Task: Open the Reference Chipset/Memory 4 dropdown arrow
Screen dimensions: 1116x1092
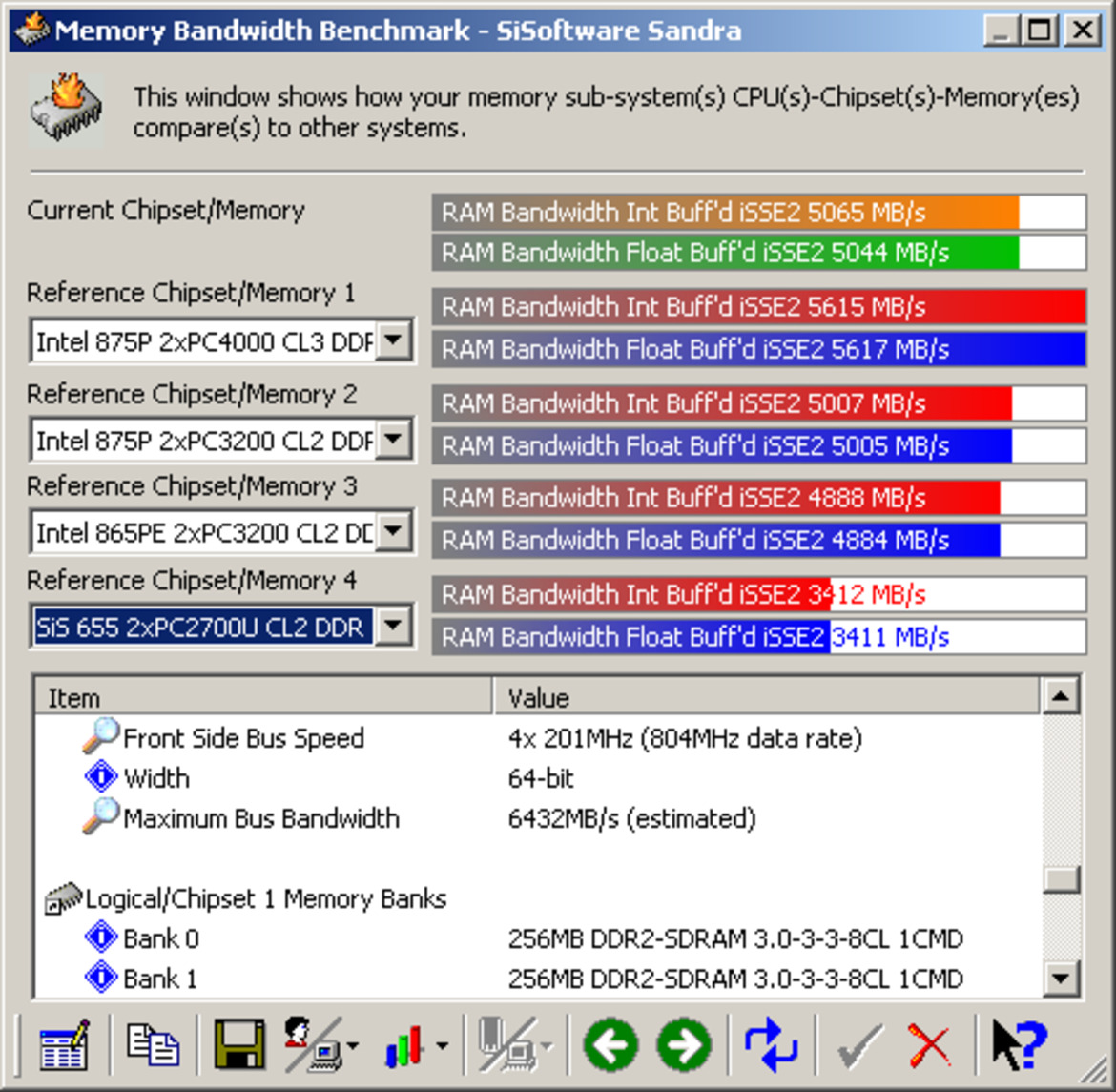Action: tap(393, 627)
